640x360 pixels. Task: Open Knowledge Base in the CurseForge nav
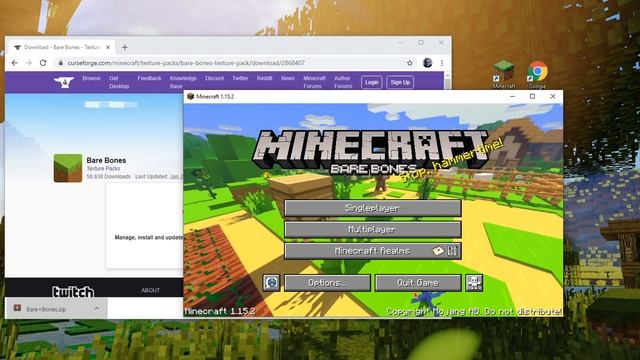click(x=183, y=82)
